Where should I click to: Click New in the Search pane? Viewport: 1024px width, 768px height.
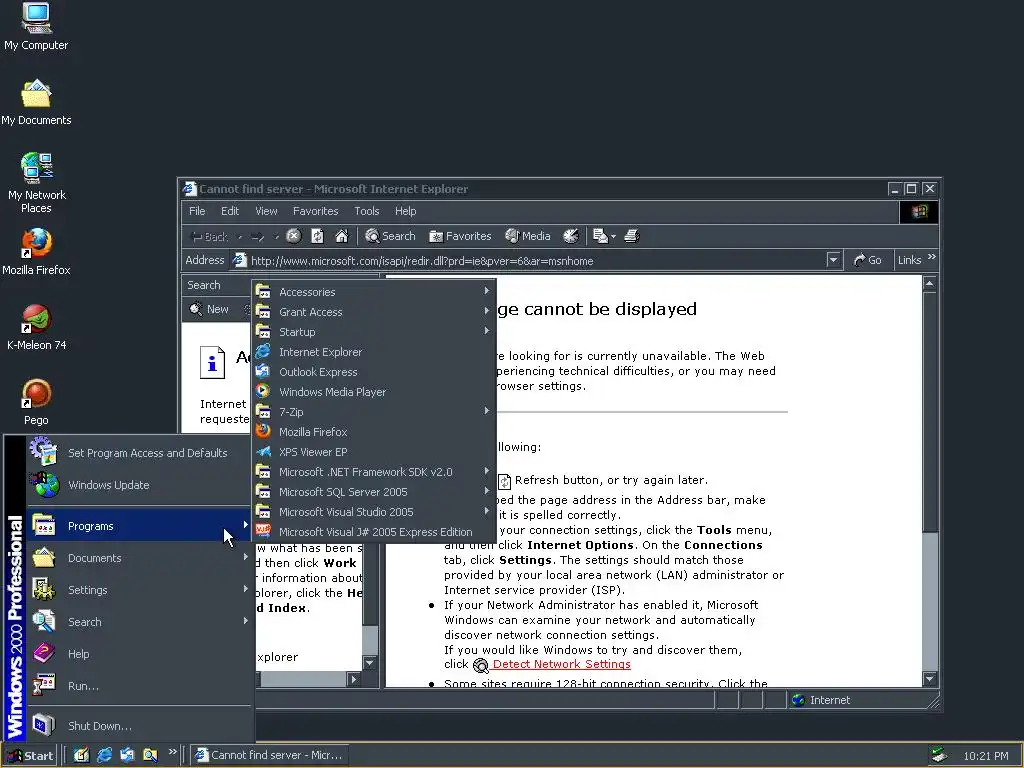[x=210, y=309]
